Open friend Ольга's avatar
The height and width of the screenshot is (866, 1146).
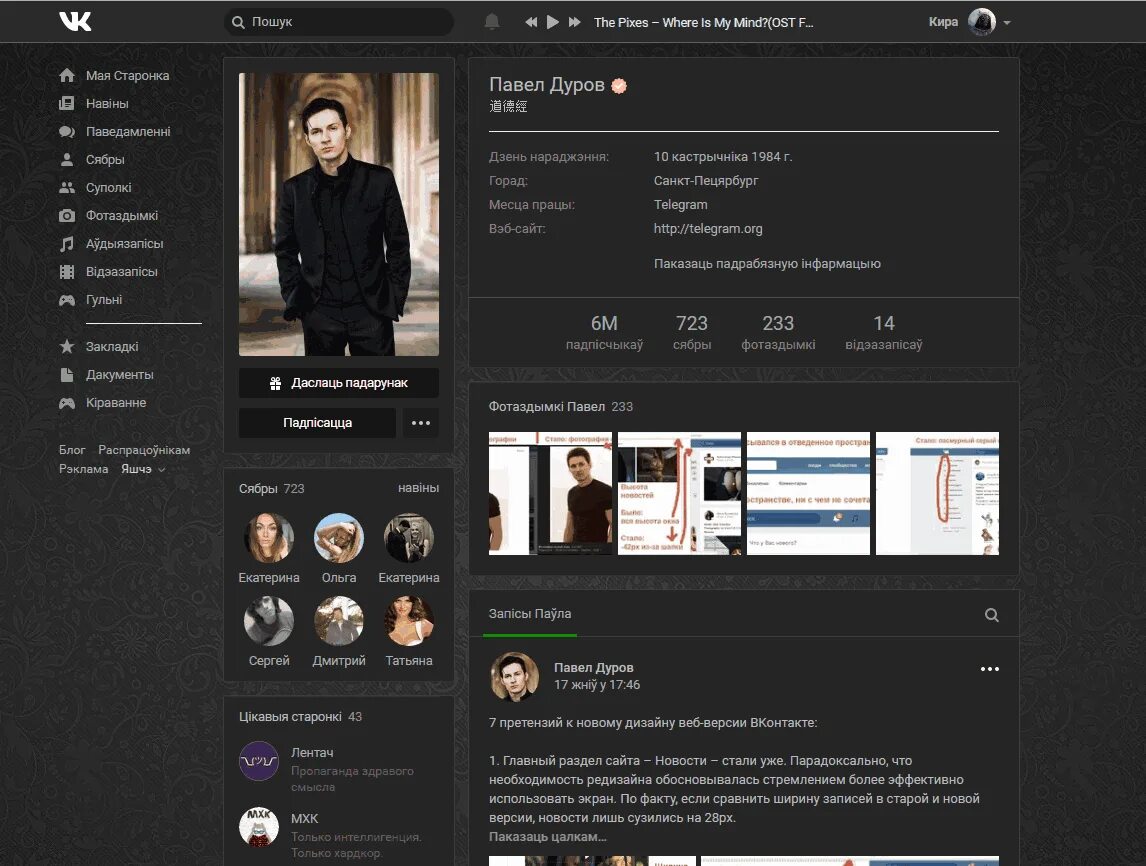(338, 538)
